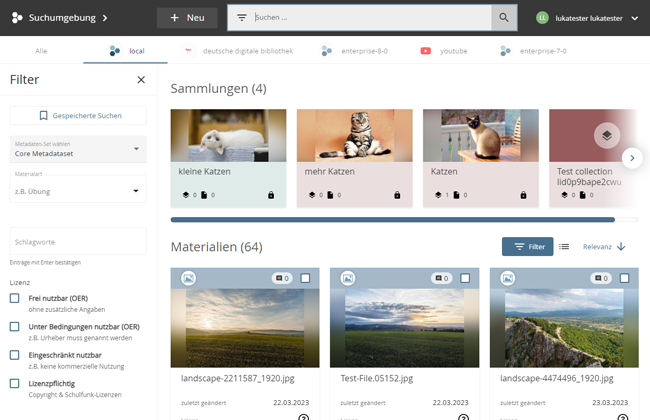Check Unter Bedingungen nutzbar (OER) option
Image resolution: width=650 pixels, height=420 pixels.
tap(15, 326)
